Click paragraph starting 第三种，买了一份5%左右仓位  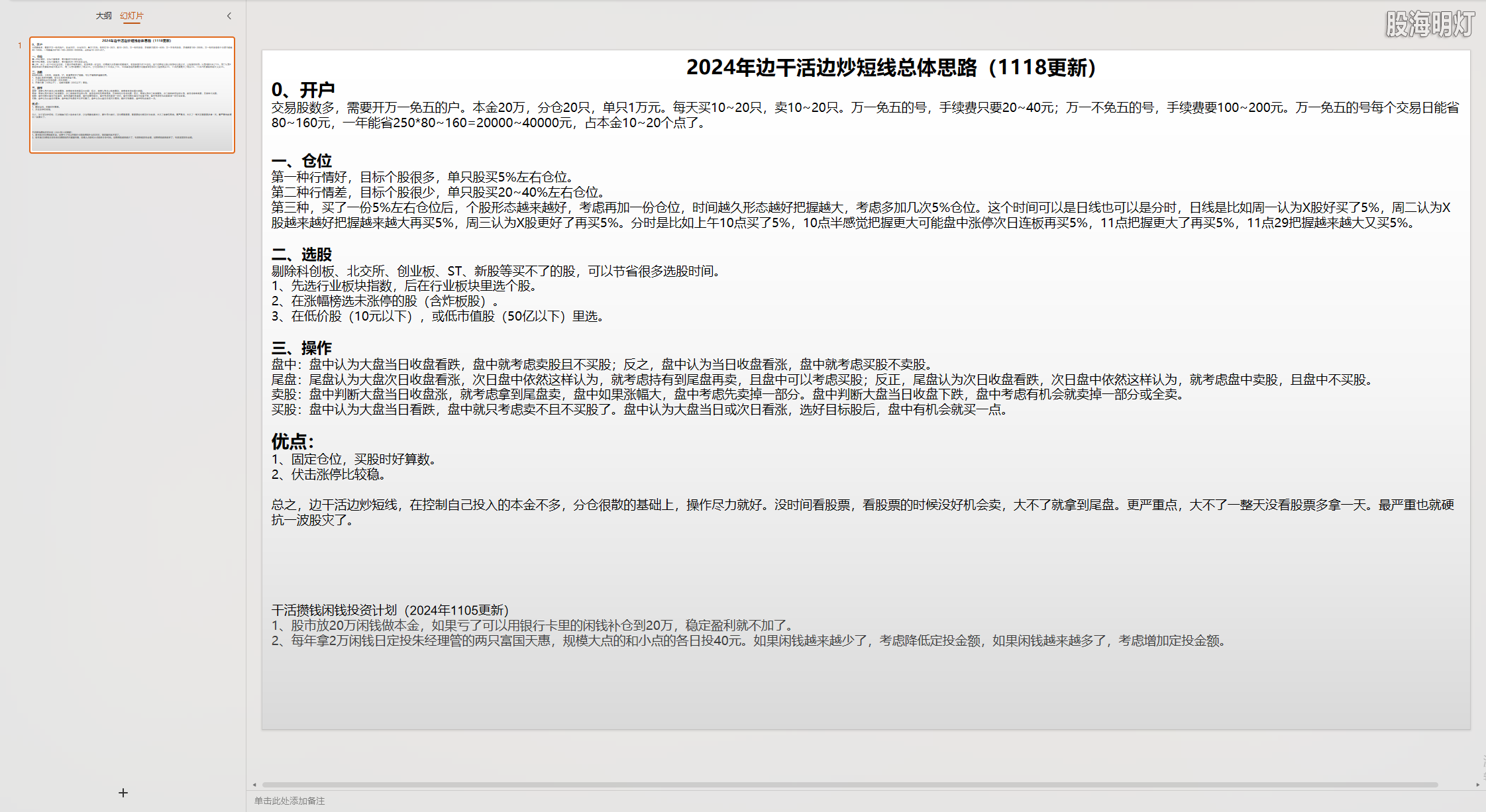click(x=861, y=215)
